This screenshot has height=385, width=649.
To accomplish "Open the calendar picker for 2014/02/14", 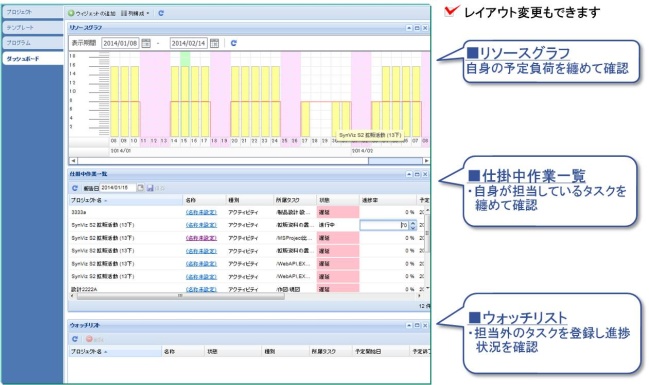I will tap(214, 43).
